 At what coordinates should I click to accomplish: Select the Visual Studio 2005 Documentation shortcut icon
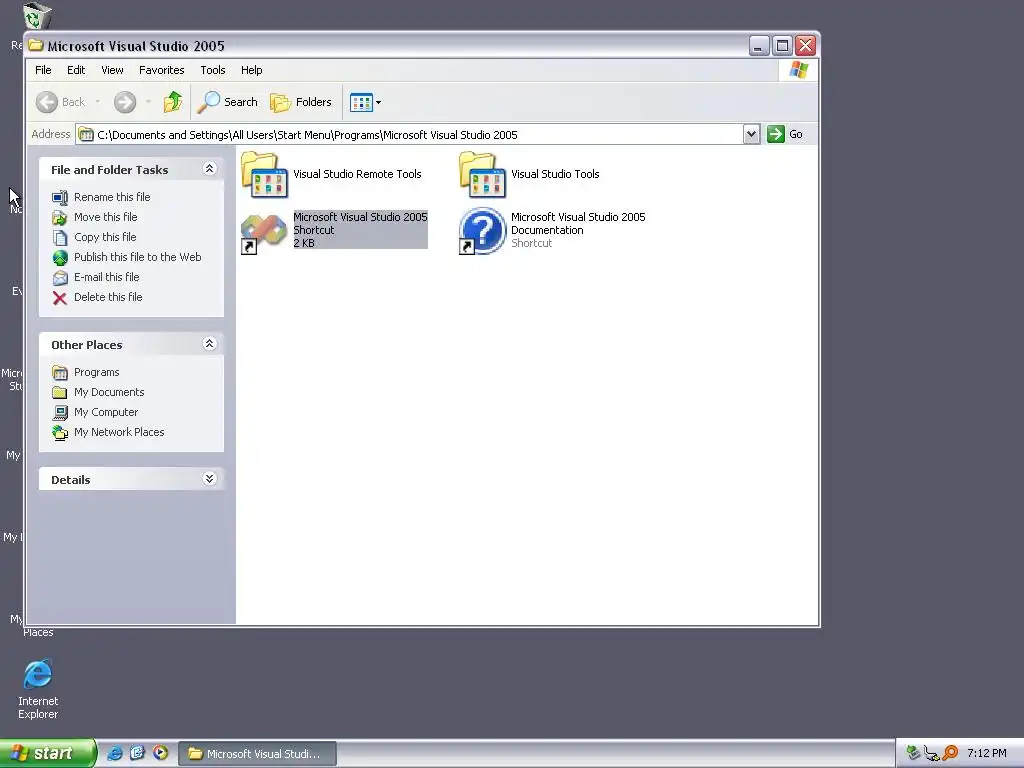(x=483, y=231)
